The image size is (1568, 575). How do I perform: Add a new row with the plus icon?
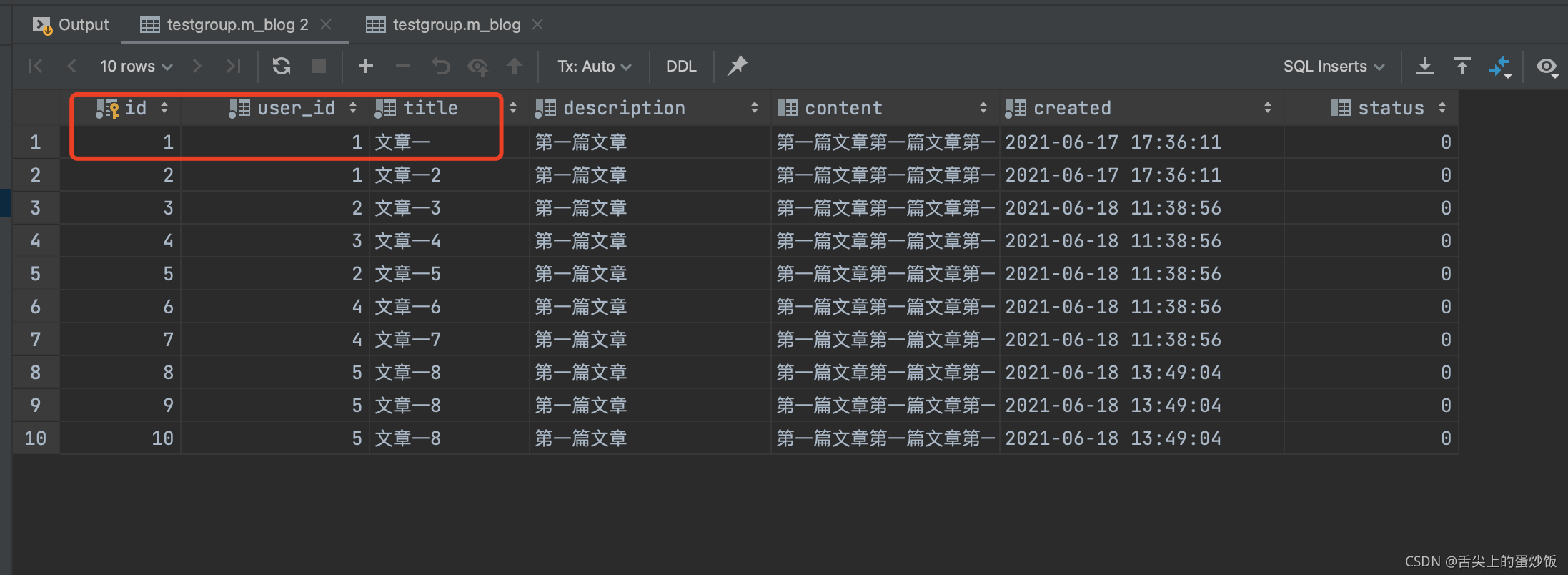pyautogui.click(x=366, y=66)
